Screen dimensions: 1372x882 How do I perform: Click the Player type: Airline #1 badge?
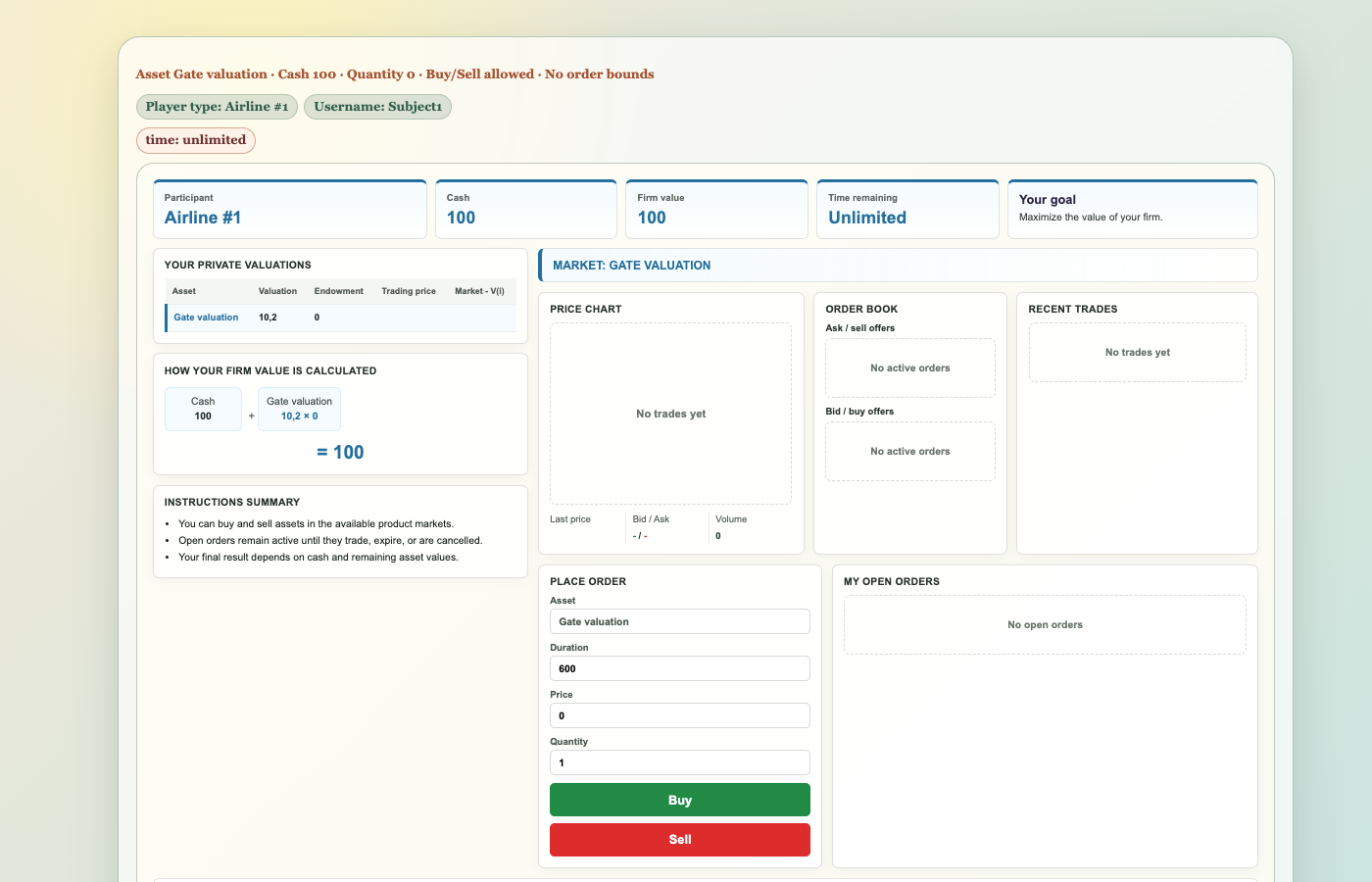pos(217,107)
